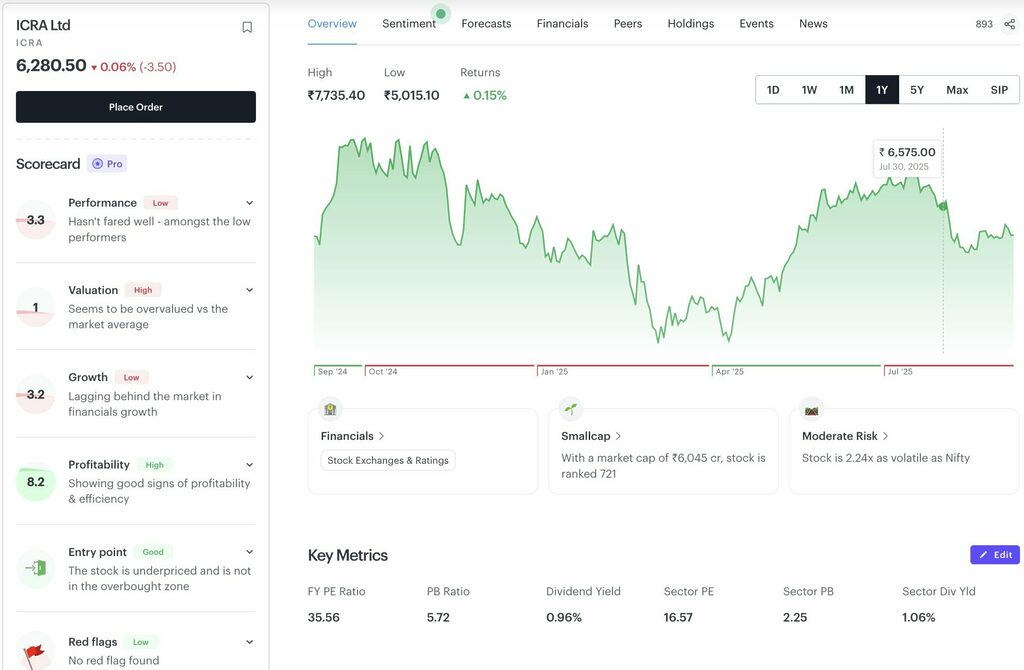The width and height of the screenshot is (1024, 670).
Task: Click the ICRA Ltd company name
Action: pyautogui.click(x=43, y=25)
